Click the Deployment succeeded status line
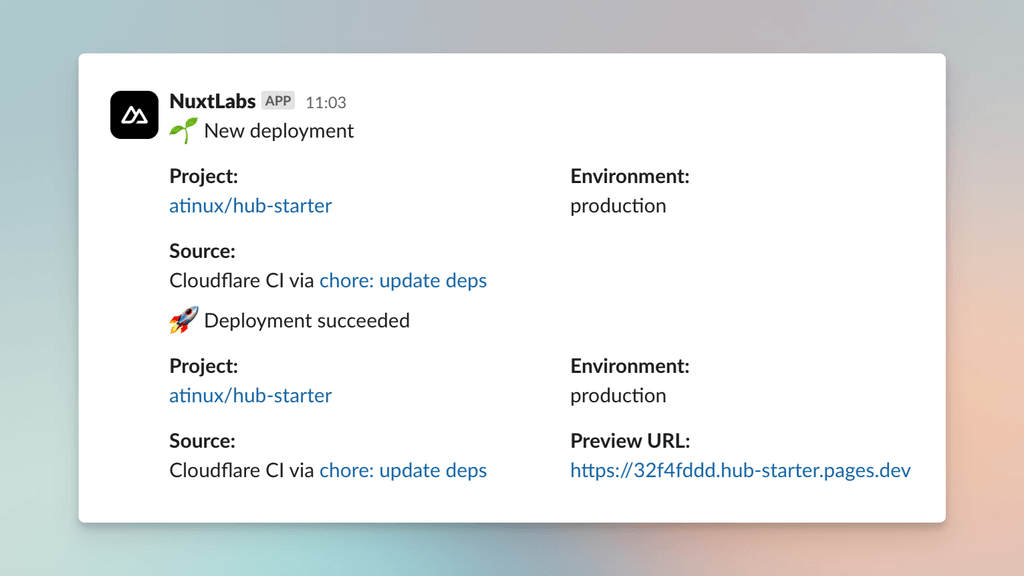The width and height of the screenshot is (1024, 576). pos(305,320)
